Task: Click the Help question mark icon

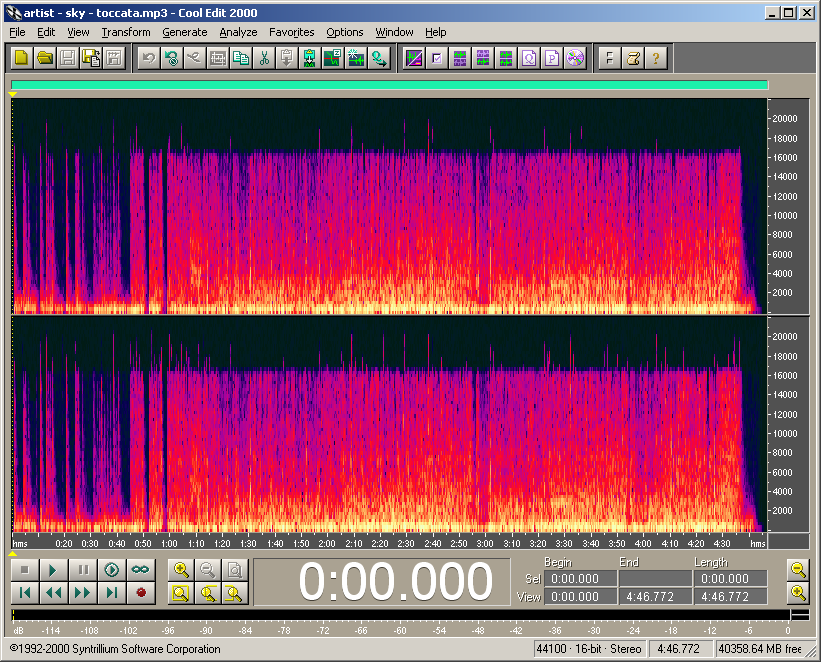Action: (654, 58)
